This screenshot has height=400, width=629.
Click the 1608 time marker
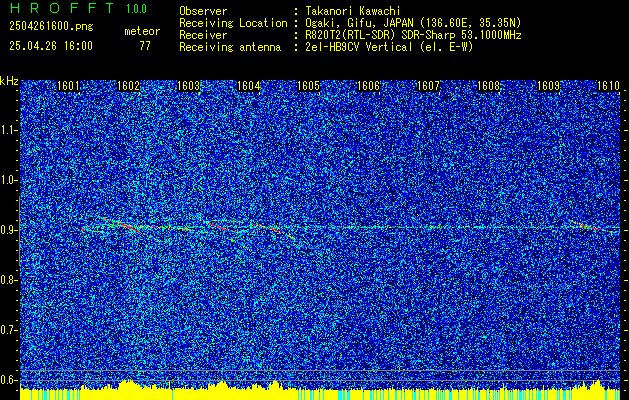[489, 86]
